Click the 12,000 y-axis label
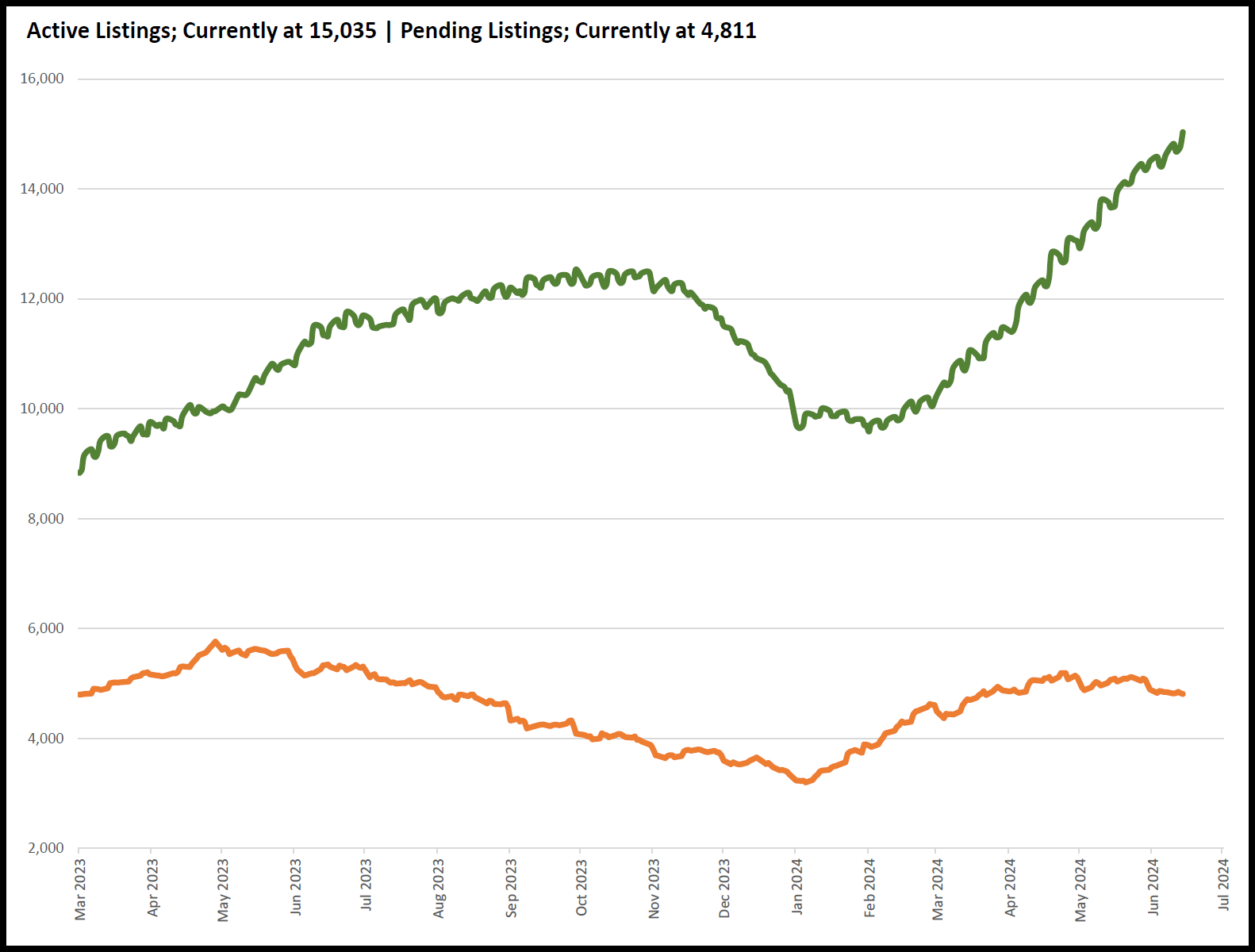1255x952 pixels. pos(42,298)
